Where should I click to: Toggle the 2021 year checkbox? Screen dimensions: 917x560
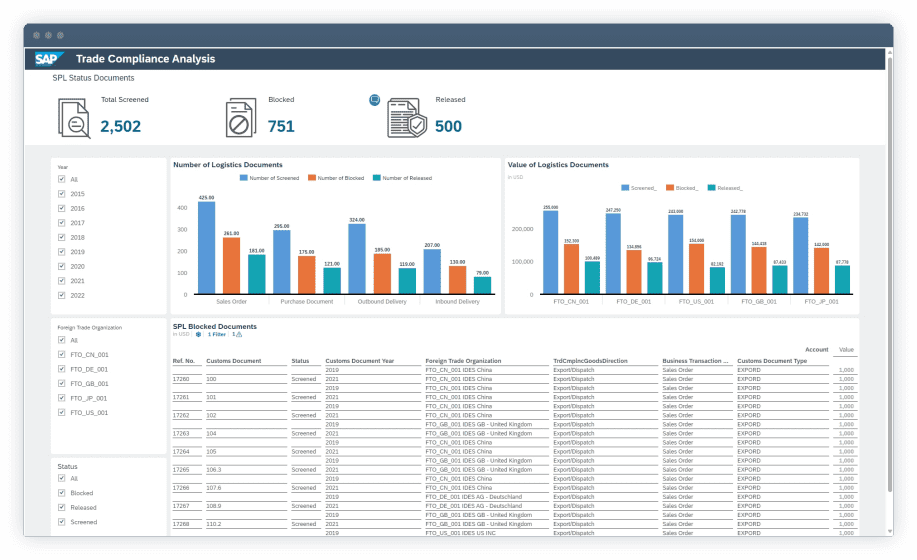point(61,281)
